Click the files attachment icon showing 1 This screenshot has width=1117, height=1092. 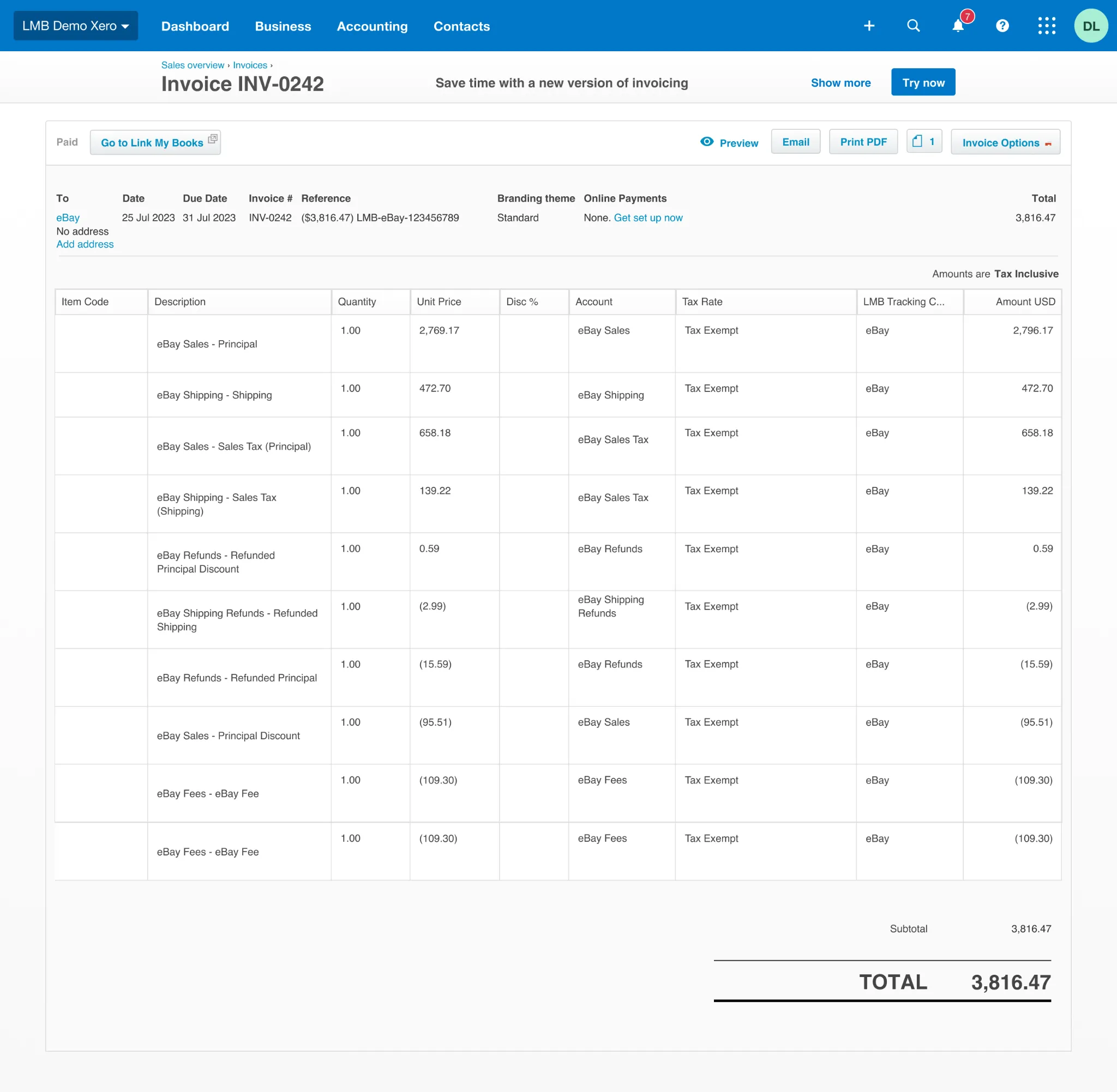click(x=924, y=142)
